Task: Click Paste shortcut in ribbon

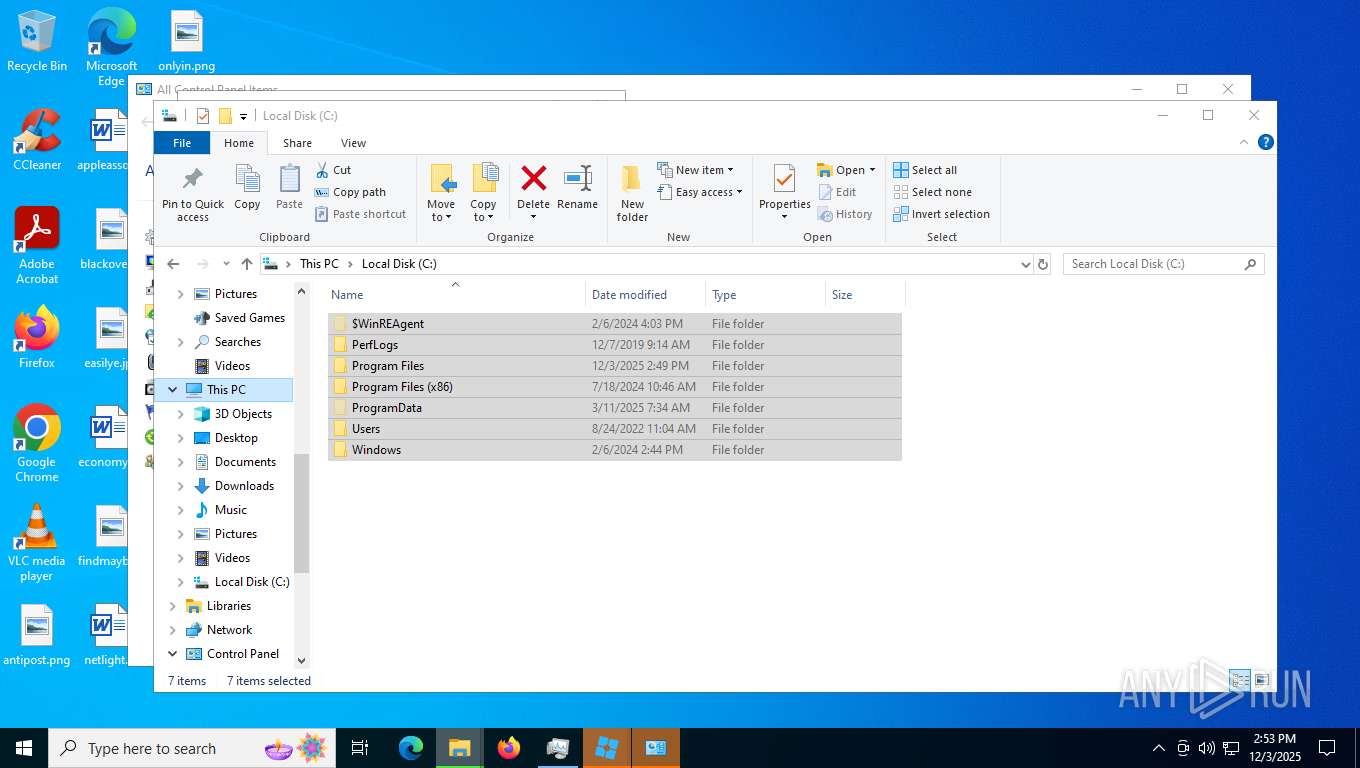Action: coord(360,214)
